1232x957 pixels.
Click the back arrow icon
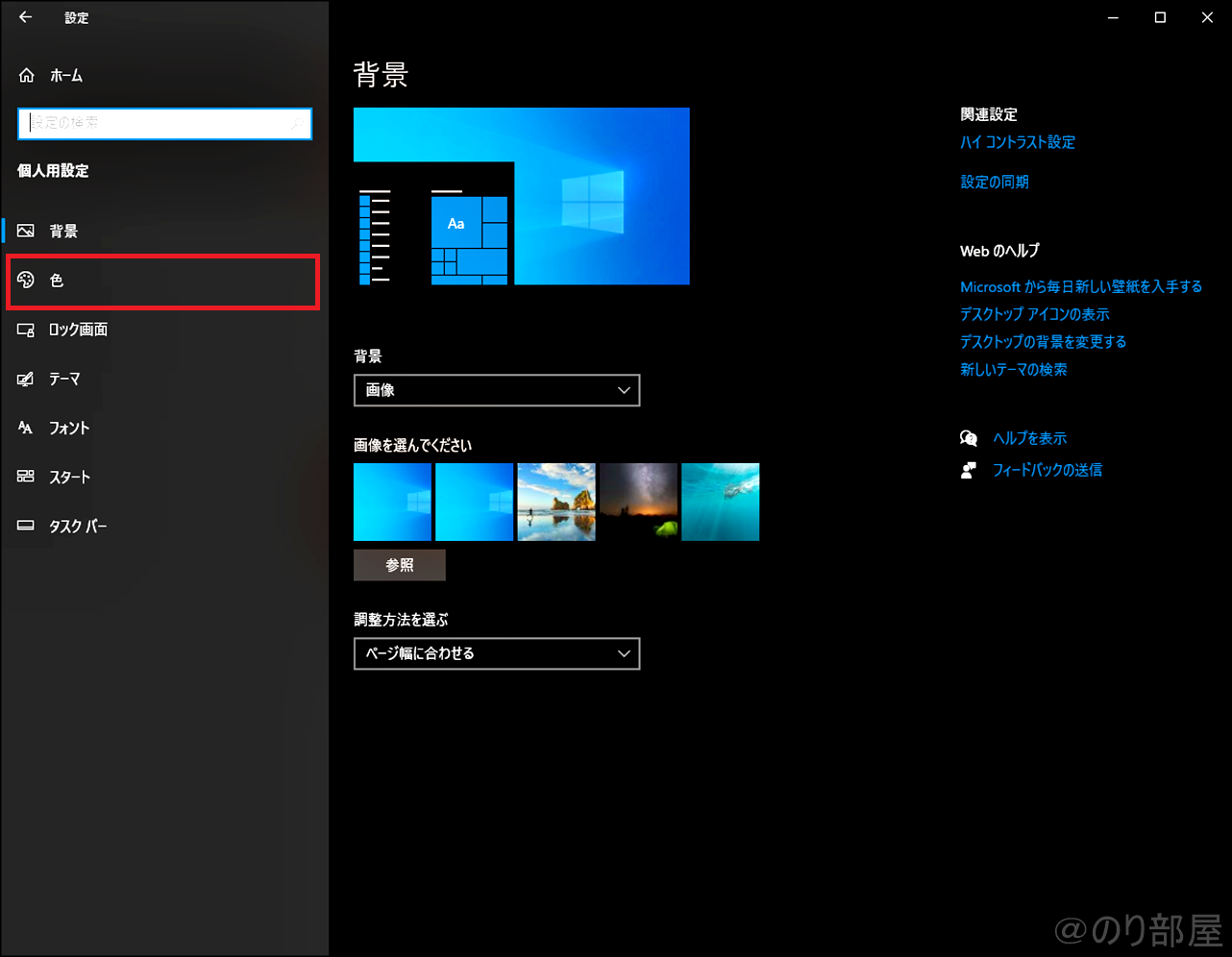click(26, 17)
